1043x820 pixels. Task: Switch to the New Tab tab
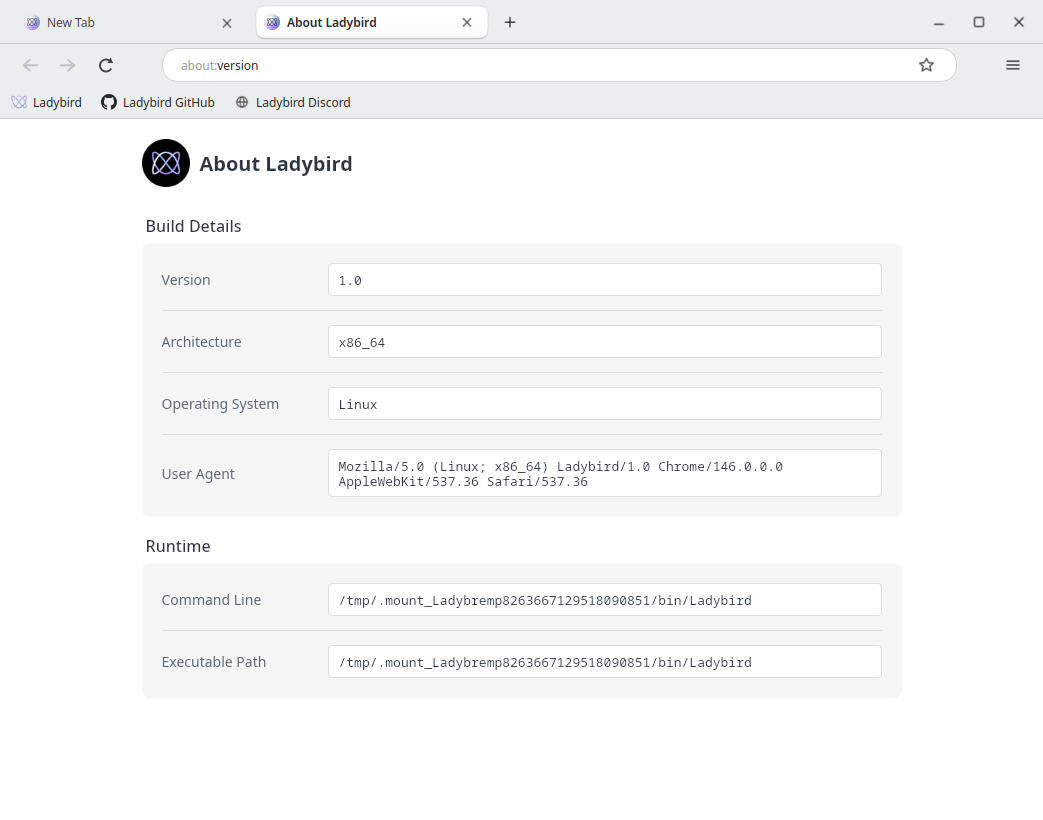(129, 23)
